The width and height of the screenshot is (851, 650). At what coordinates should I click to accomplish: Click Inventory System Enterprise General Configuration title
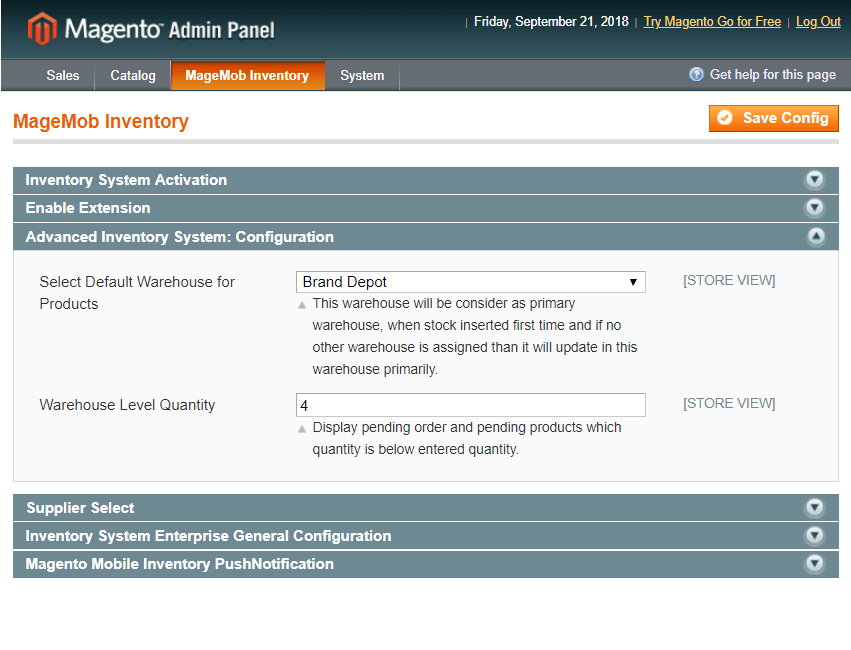pyautogui.click(x=208, y=536)
